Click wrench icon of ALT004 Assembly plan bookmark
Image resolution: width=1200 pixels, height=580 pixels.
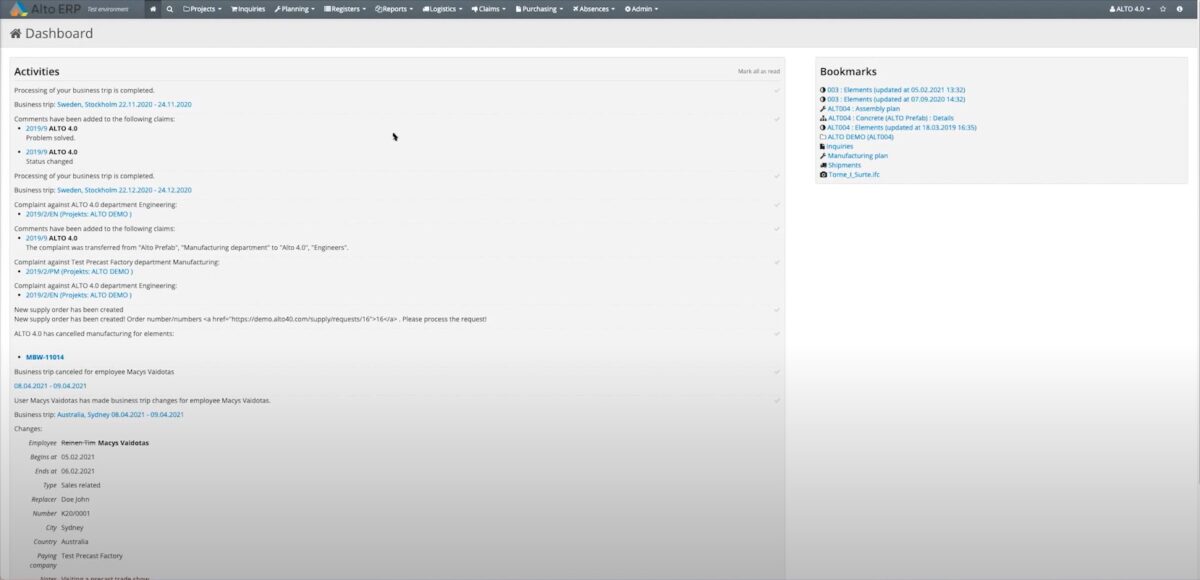point(822,109)
